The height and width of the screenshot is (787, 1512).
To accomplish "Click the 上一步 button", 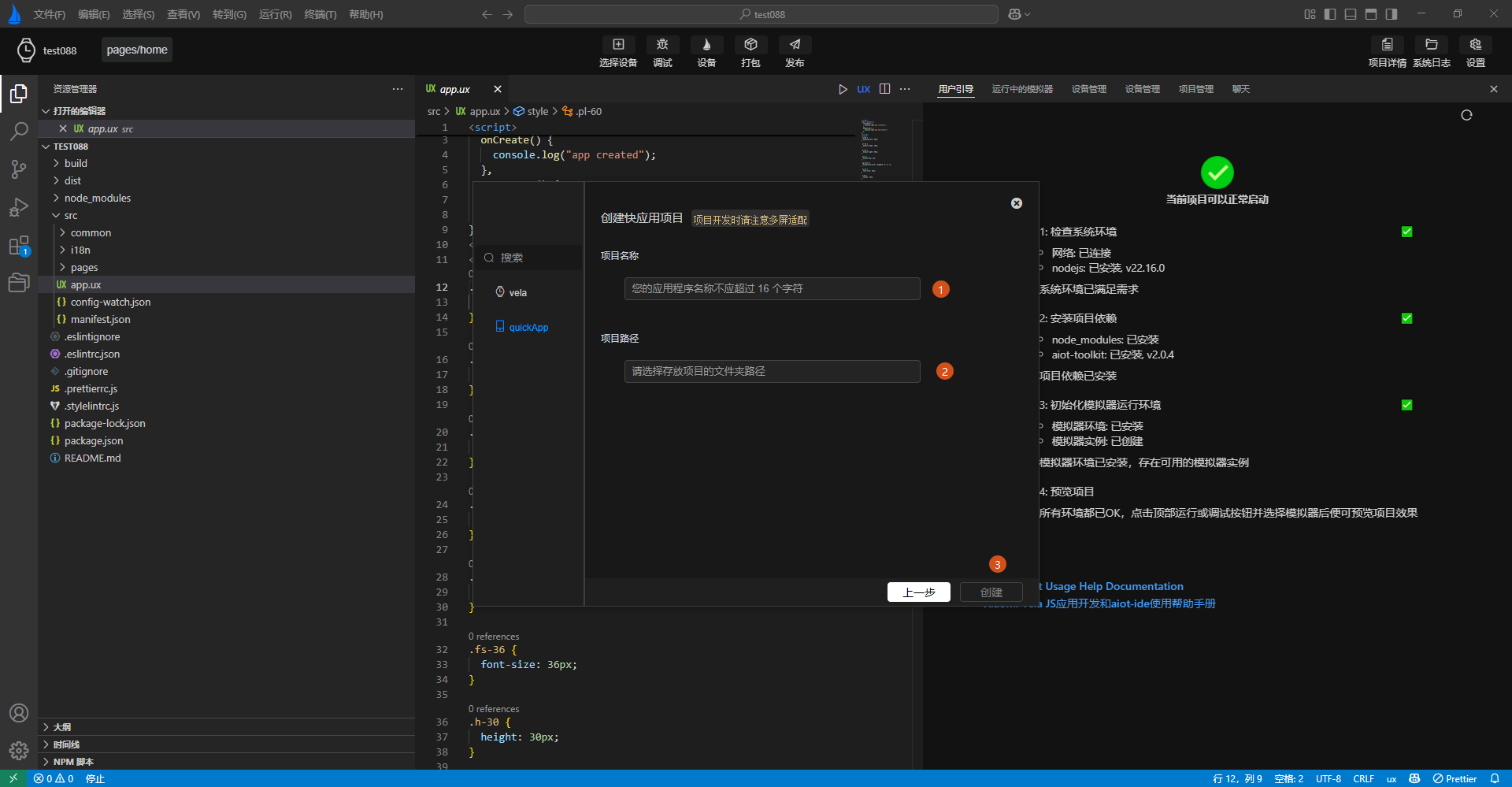I will pos(918,592).
